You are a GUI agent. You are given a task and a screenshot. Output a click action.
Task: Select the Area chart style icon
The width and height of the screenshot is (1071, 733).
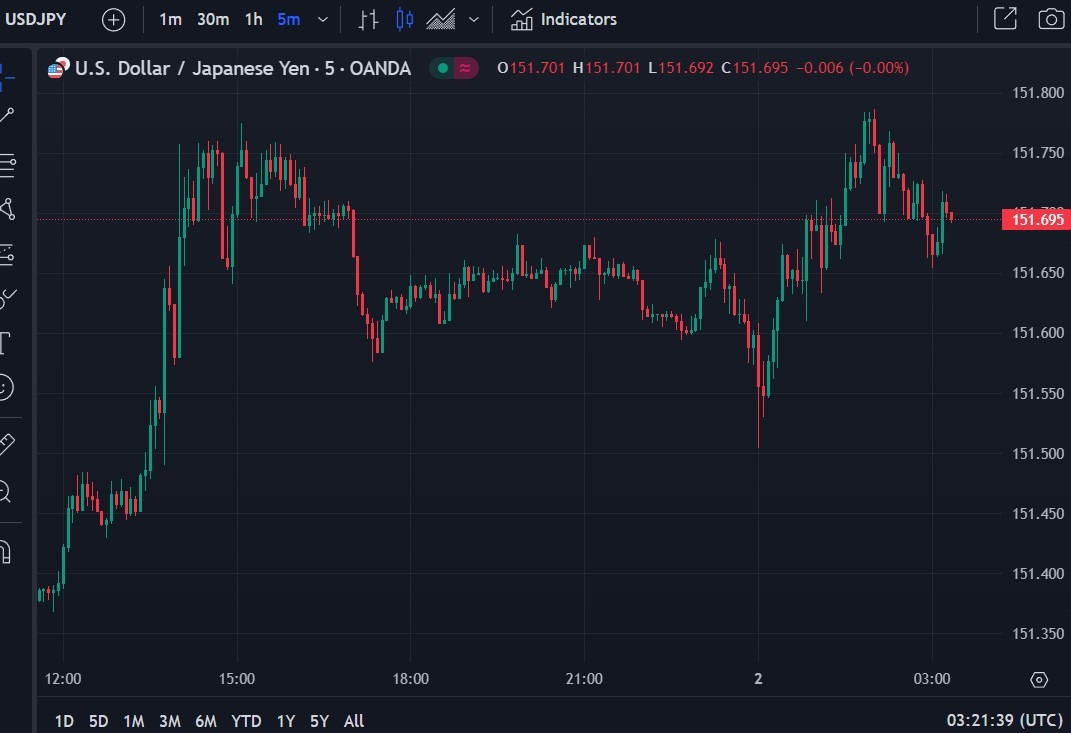[x=441, y=19]
